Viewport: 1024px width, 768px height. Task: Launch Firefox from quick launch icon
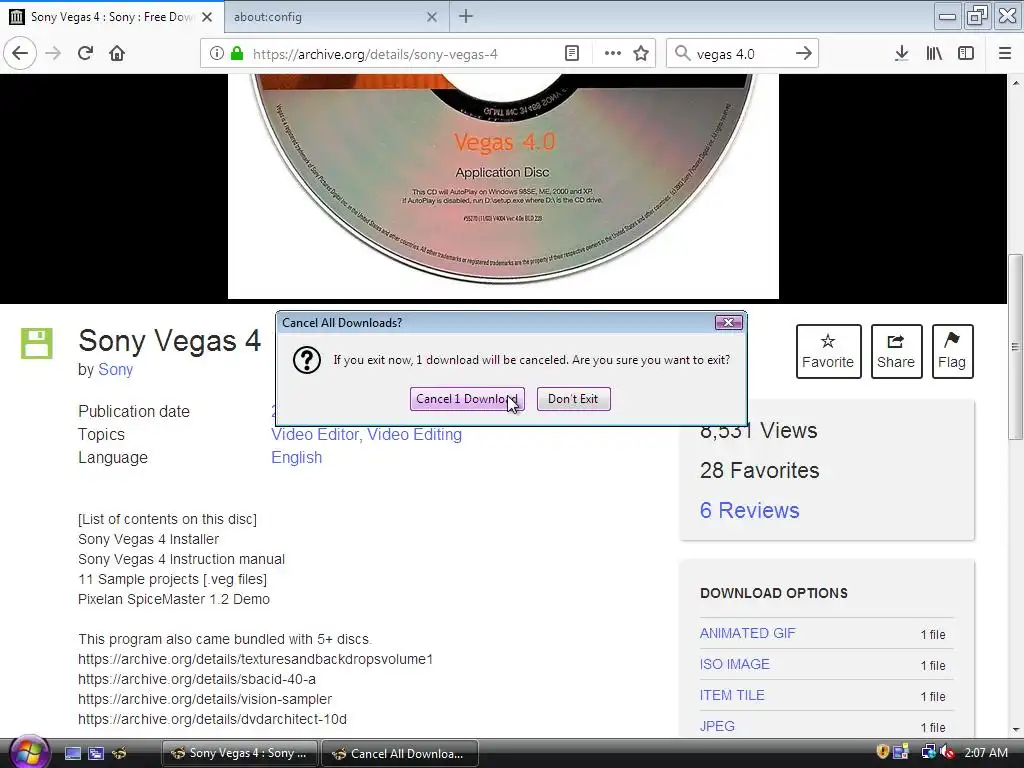point(120,754)
